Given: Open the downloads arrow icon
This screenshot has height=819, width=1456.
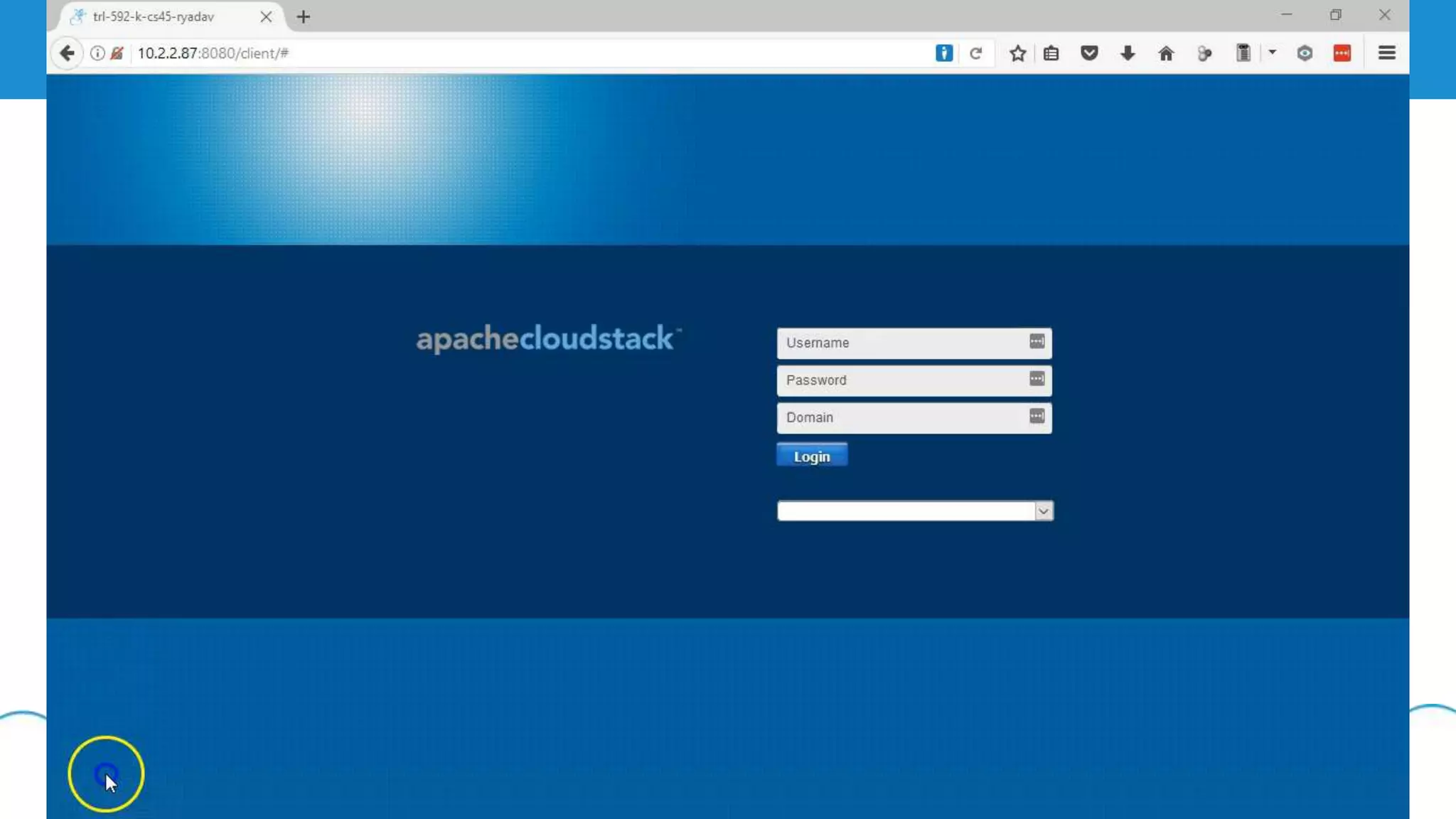Looking at the screenshot, I should coord(1128,53).
